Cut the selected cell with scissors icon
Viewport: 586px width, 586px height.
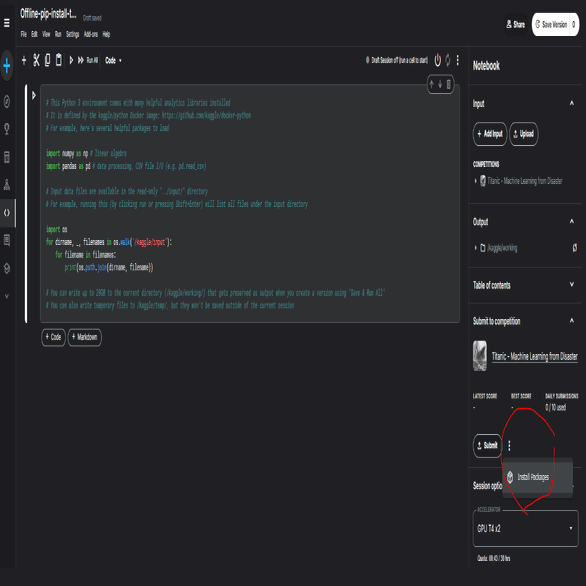[36, 60]
